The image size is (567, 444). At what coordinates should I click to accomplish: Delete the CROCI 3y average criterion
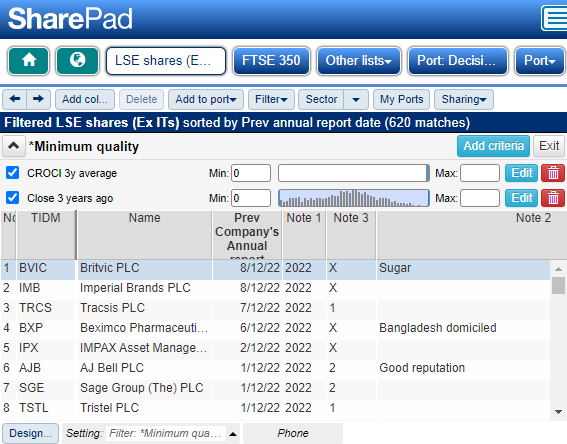(553, 173)
